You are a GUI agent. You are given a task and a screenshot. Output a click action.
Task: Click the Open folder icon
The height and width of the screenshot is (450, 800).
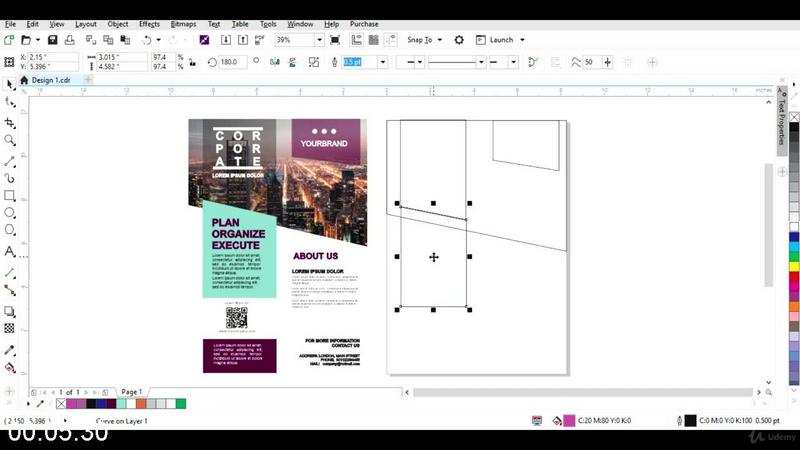click(x=26, y=40)
